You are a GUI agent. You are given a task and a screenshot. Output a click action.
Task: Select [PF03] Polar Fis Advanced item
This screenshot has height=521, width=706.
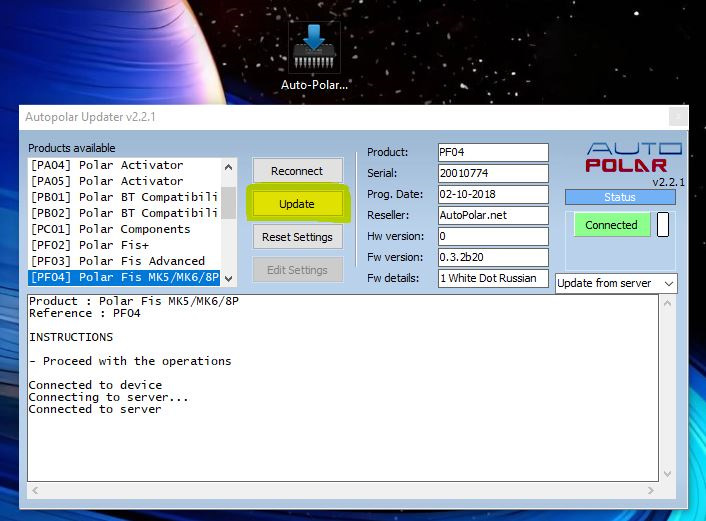click(x=124, y=261)
